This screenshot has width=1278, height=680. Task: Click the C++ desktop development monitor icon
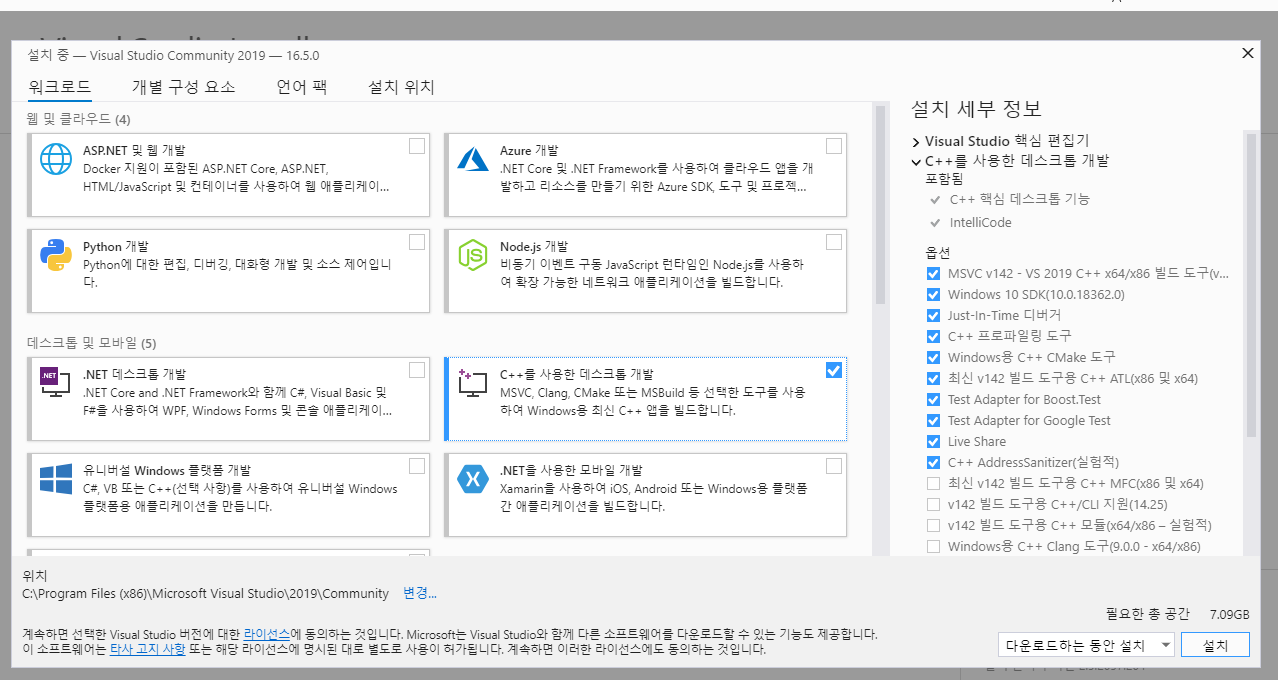(472, 383)
